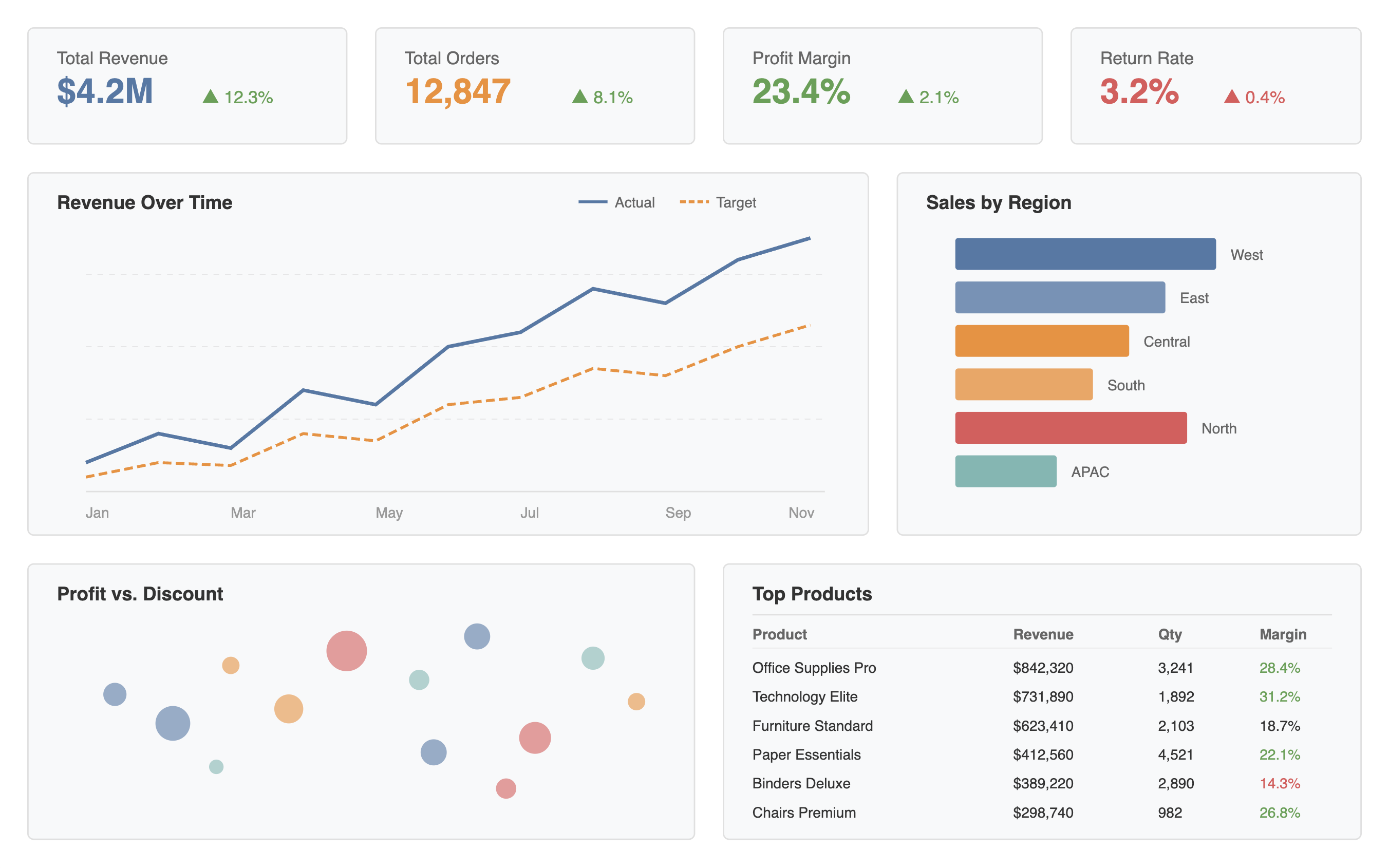Image resolution: width=1389 pixels, height=868 pixels.
Task: Click the Return Rate red up-arrow indicator
Action: point(1232,97)
